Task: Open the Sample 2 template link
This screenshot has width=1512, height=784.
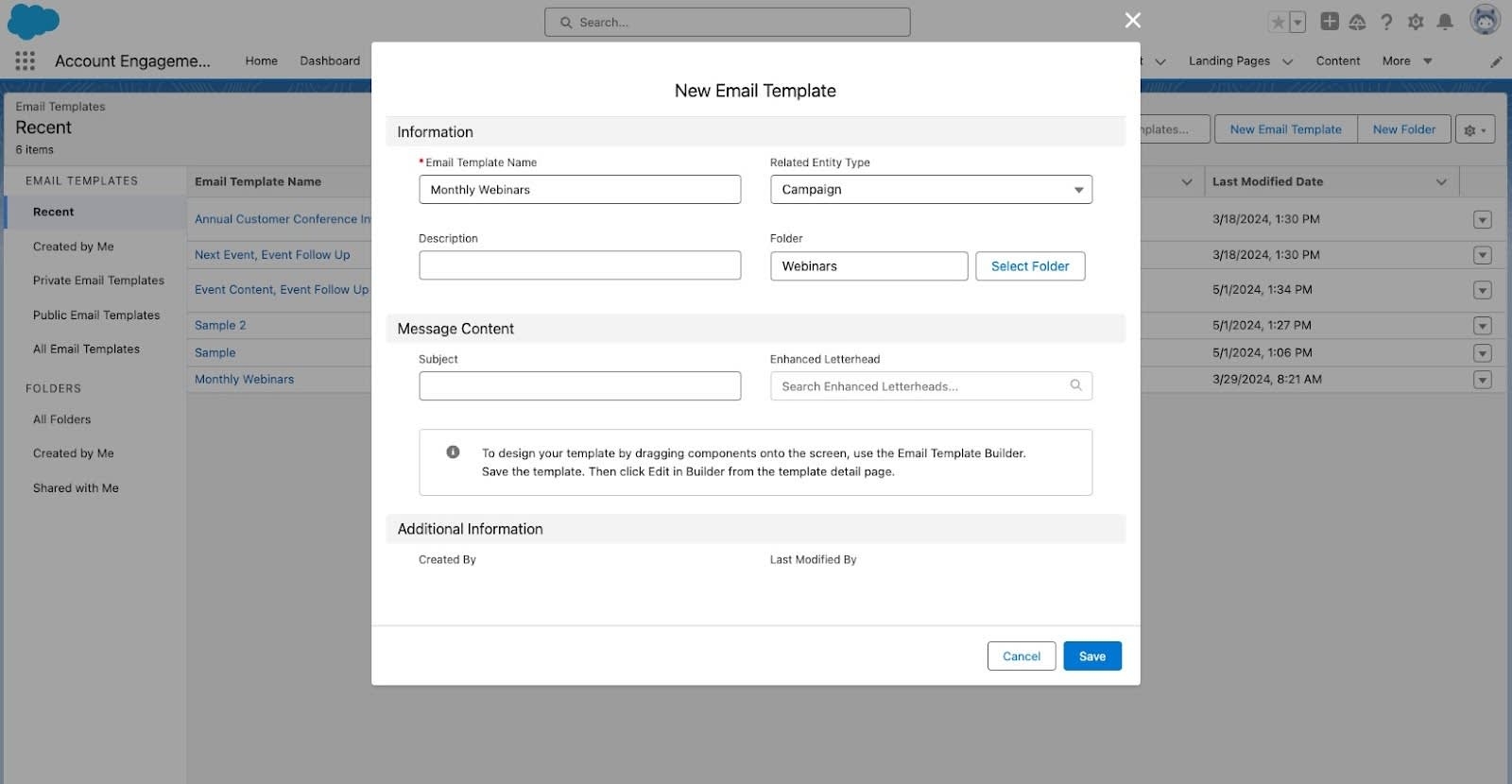Action: pos(220,325)
